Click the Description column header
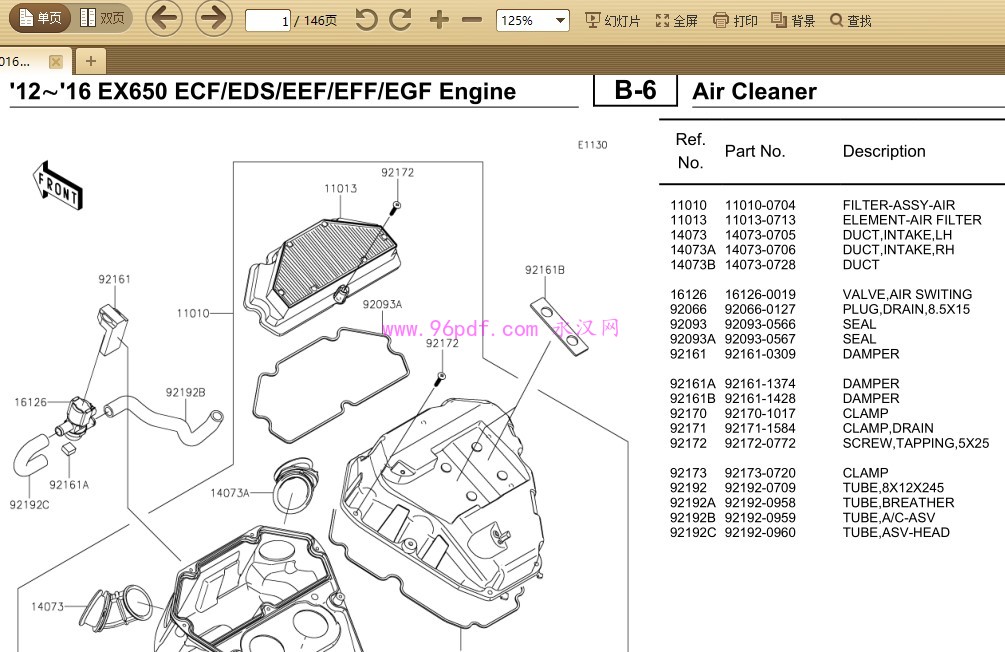1005x652 pixels. (884, 151)
